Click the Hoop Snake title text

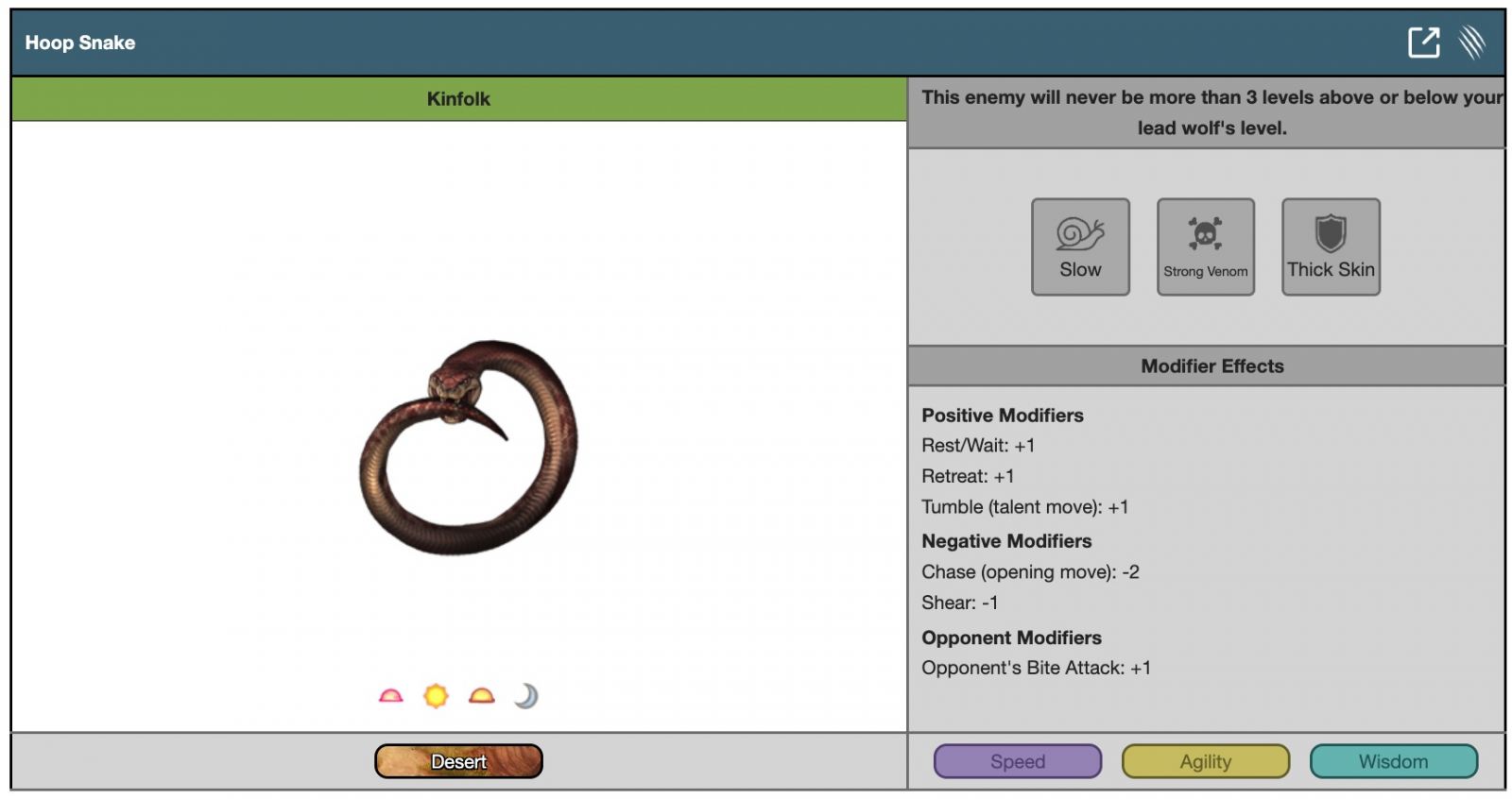click(x=80, y=42)
